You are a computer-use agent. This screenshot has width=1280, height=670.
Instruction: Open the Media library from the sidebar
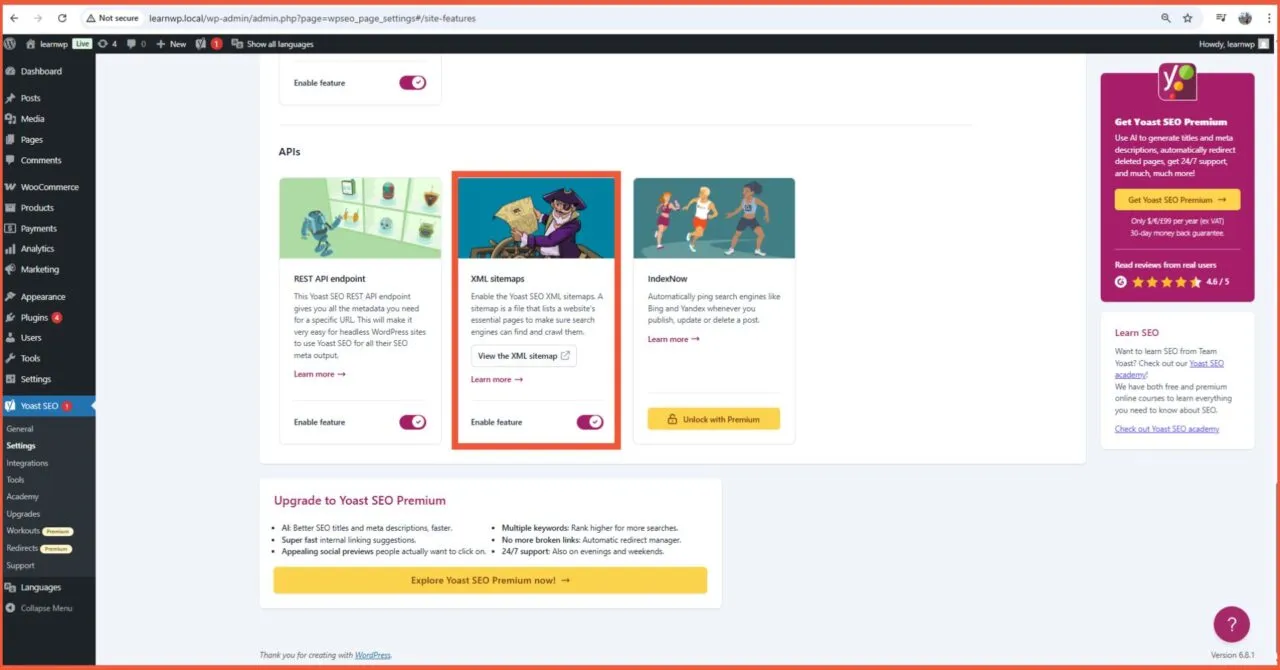33,118
